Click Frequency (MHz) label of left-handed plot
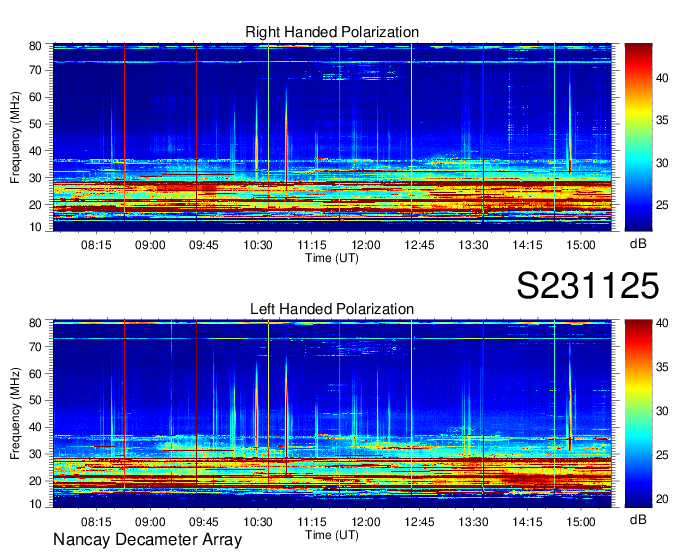The width and height of the screenshot is (680, 552). [x=15, y=414]
